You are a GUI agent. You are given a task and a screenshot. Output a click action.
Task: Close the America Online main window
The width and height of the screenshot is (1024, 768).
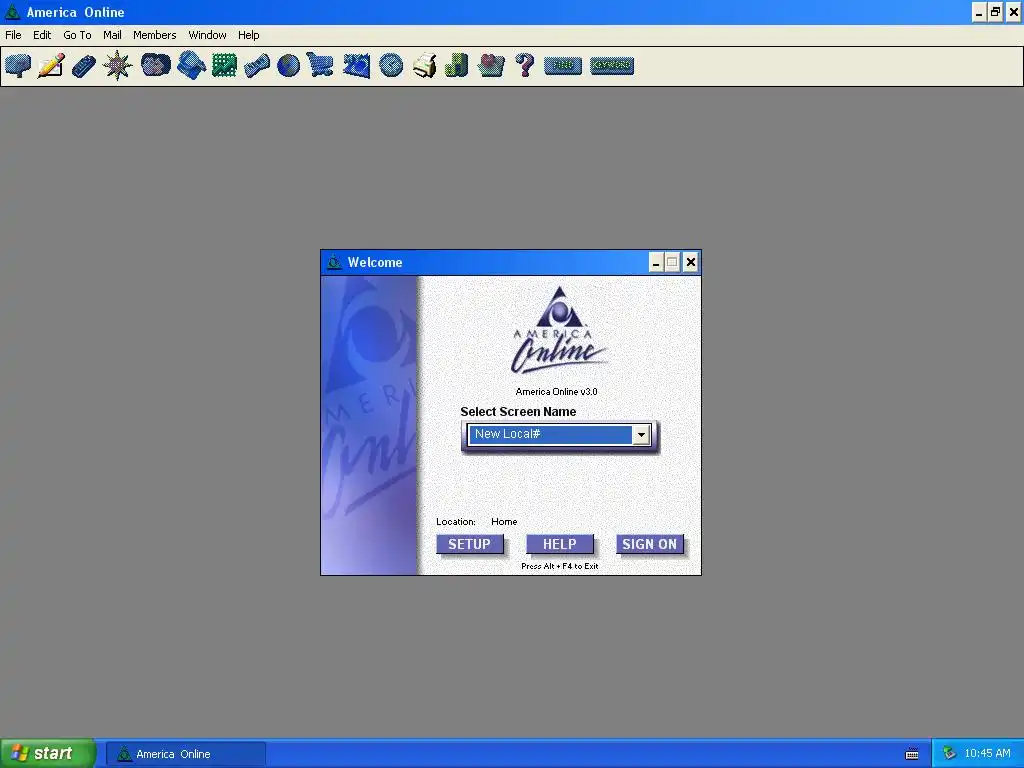[x=1014, y=12]
